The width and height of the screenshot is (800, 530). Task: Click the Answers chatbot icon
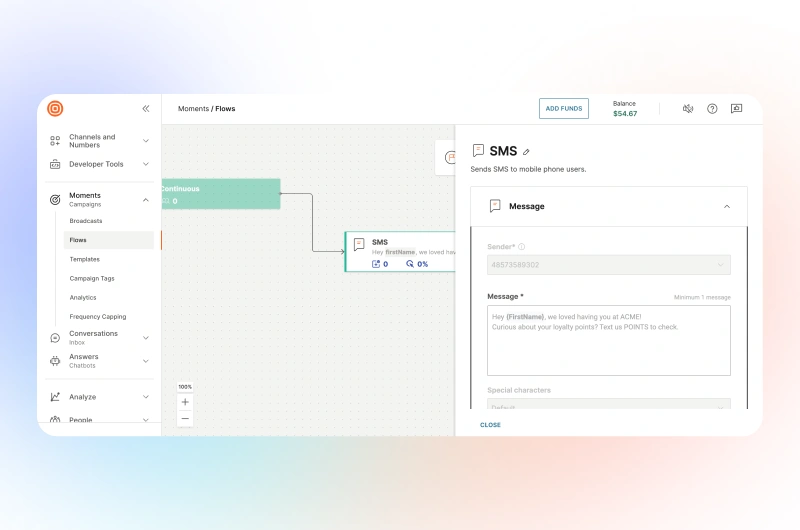coord(55,361)
